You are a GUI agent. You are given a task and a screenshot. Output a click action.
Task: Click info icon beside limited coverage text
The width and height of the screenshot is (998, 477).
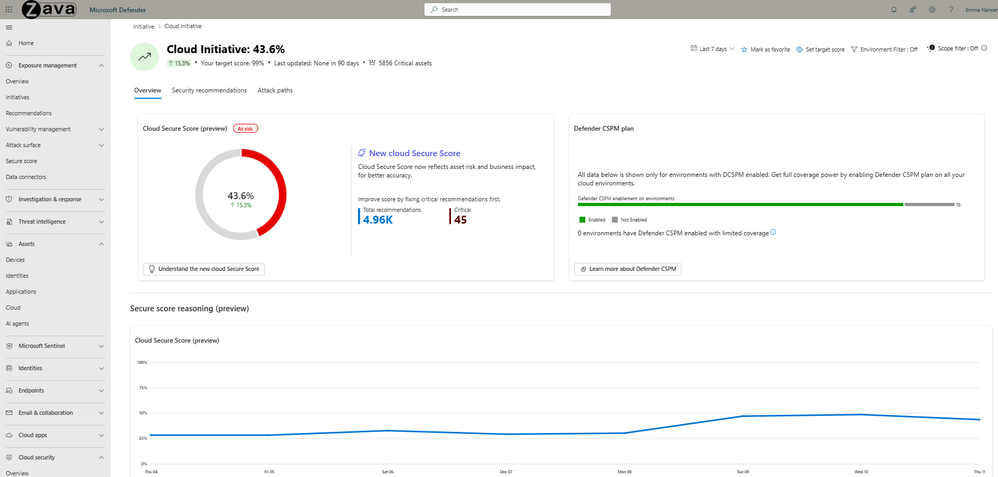[x=773, y=232]
